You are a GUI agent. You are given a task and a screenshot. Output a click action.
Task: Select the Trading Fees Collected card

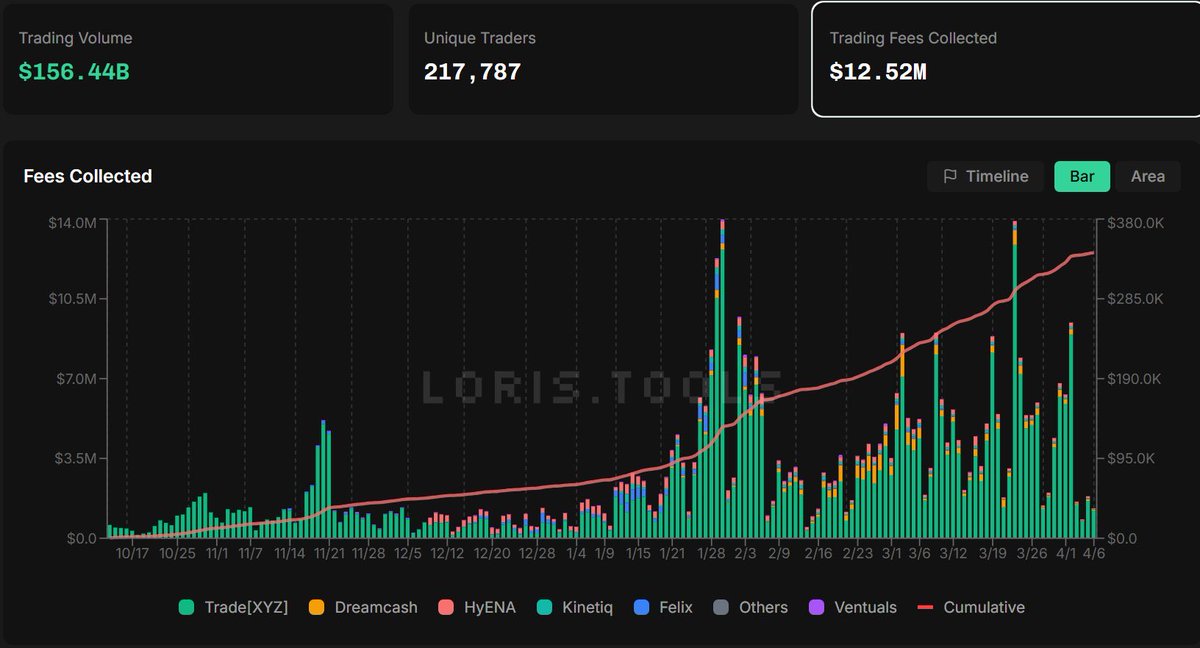pyautogui.click(x=1005, y=58)
